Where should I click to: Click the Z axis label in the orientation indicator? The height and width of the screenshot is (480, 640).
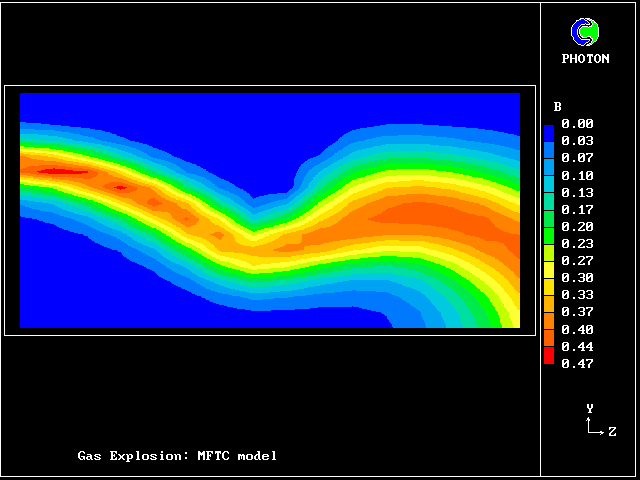(612, 432)
